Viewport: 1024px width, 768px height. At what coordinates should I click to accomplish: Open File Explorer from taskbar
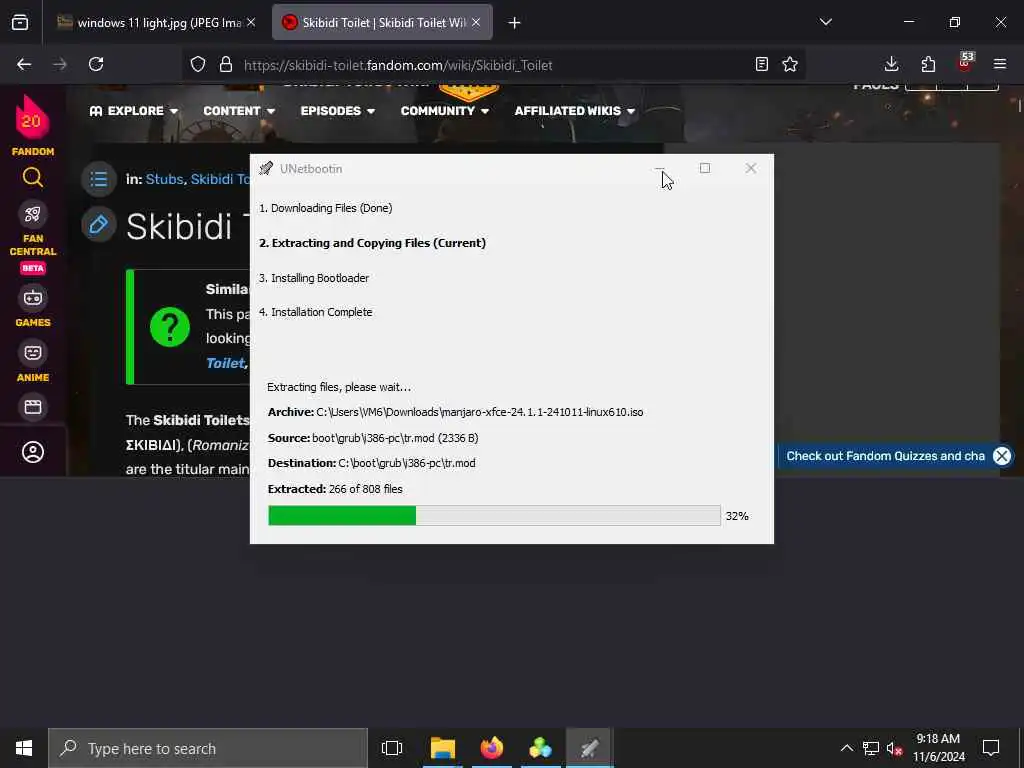click(x=442, y=748)
